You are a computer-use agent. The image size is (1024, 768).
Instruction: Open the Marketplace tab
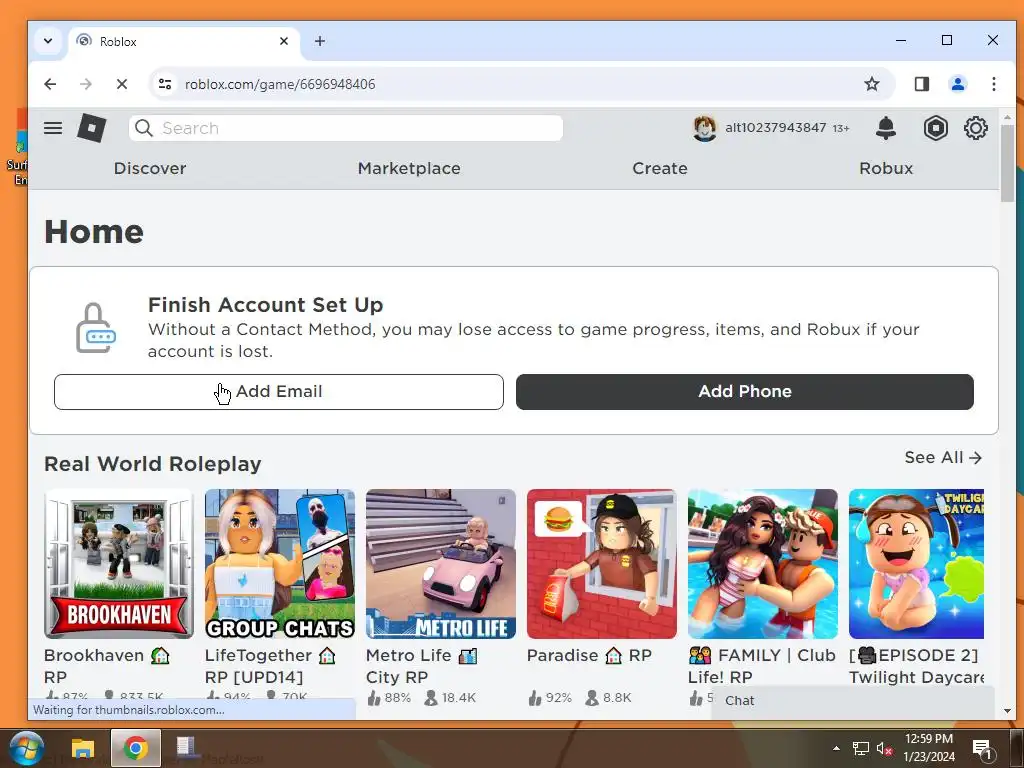(x=409, y=168)
